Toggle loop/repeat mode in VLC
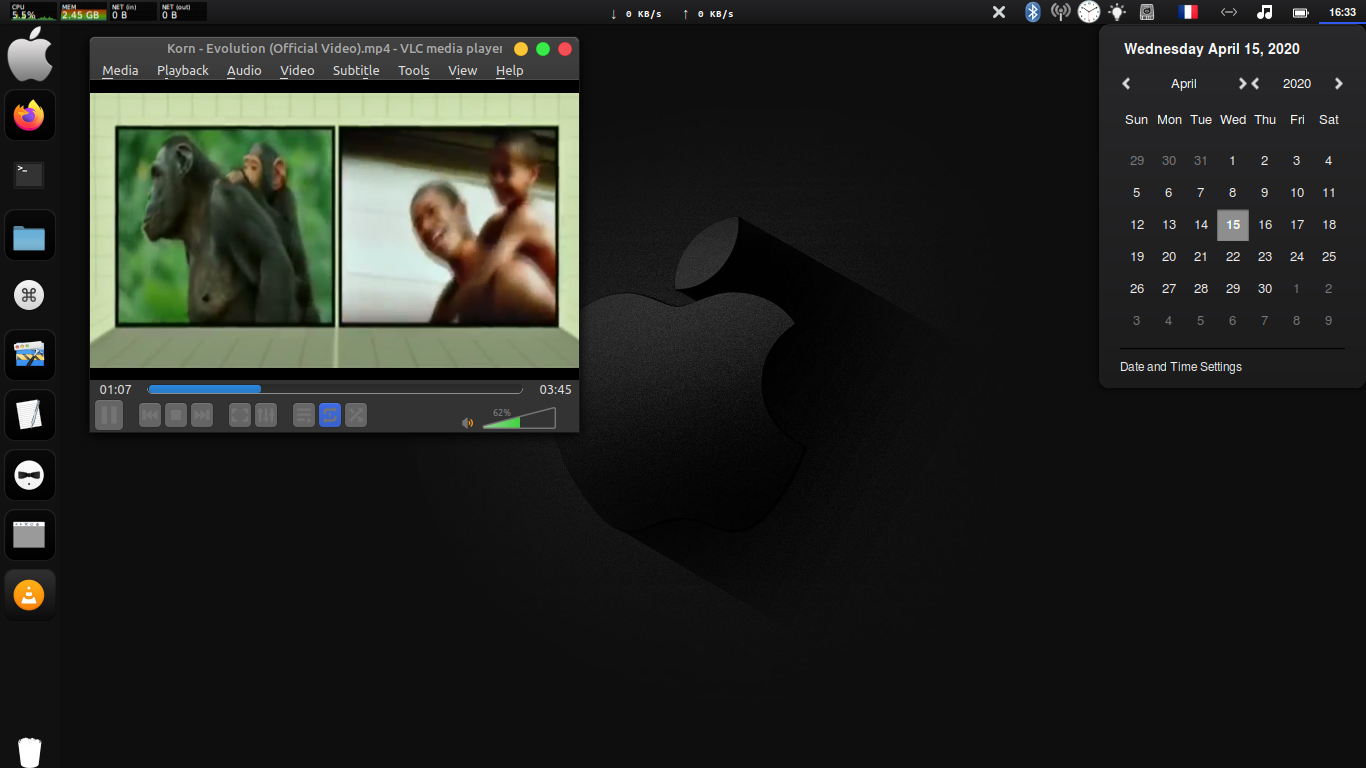The image size is (1366, 768). tap(330, 415)
